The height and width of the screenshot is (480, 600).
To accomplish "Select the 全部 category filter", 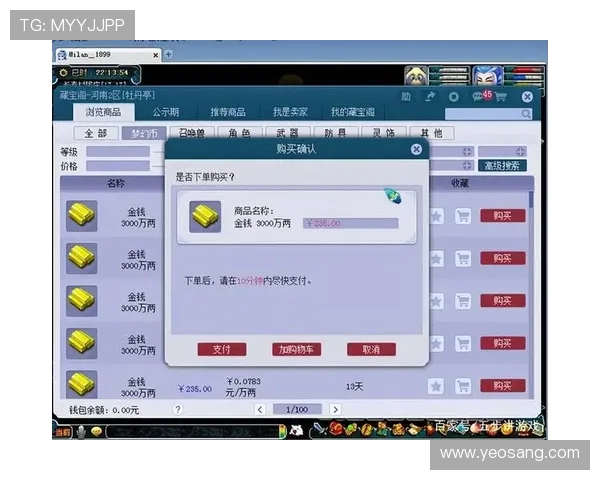I will click(96, 133).
